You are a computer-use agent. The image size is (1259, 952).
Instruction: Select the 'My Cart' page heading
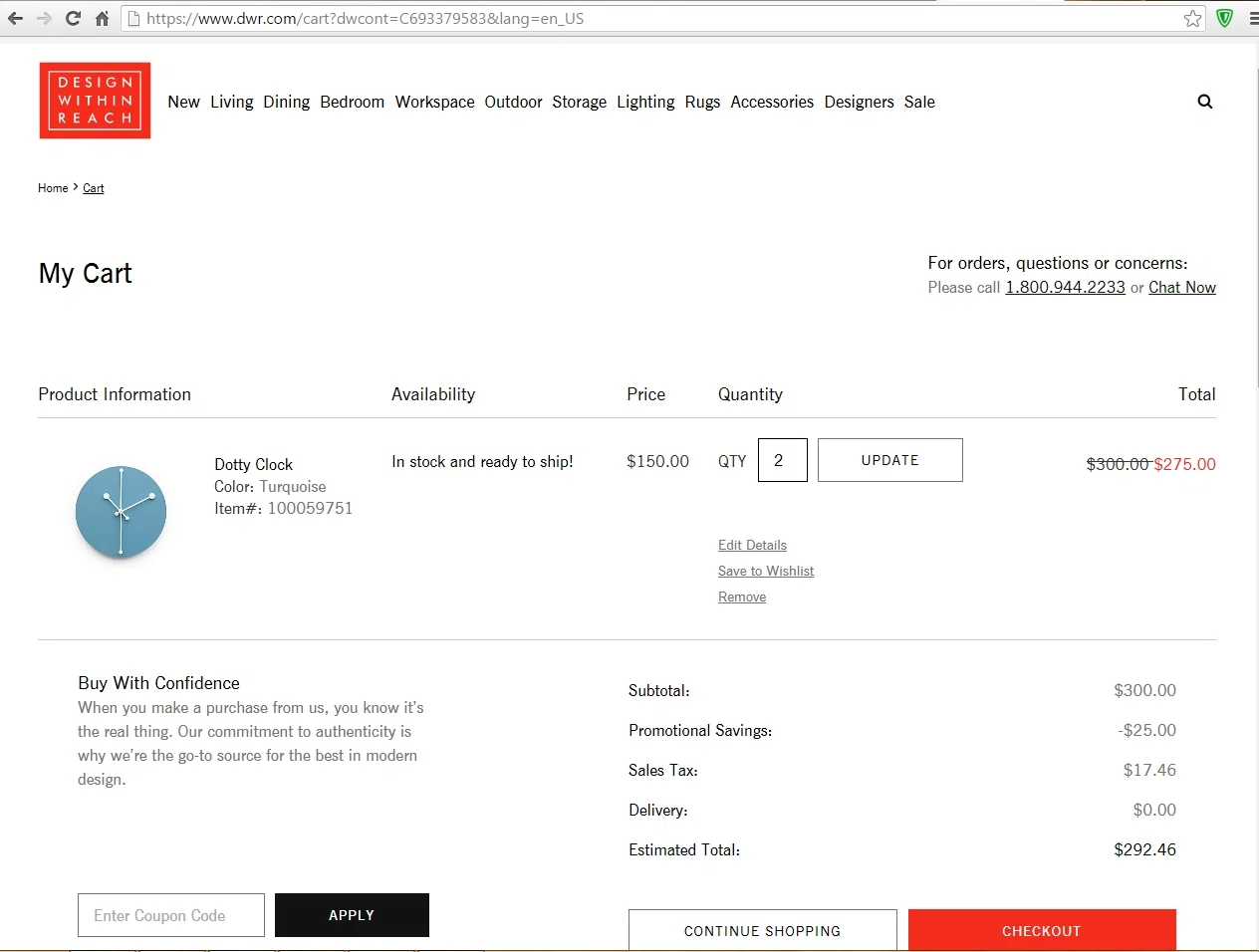tap(86, 274)
